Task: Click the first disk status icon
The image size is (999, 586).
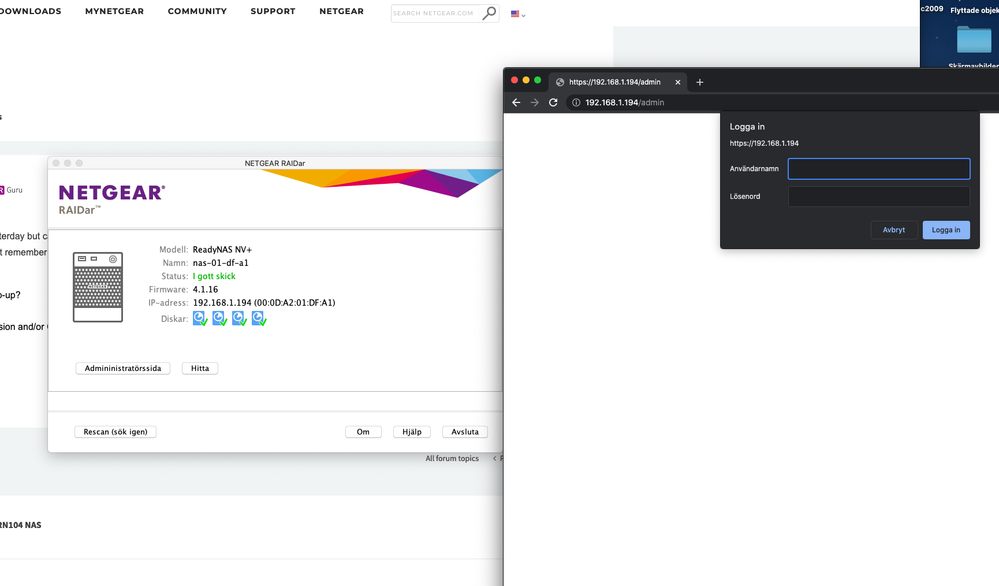Action: click(x=200, y=318)
